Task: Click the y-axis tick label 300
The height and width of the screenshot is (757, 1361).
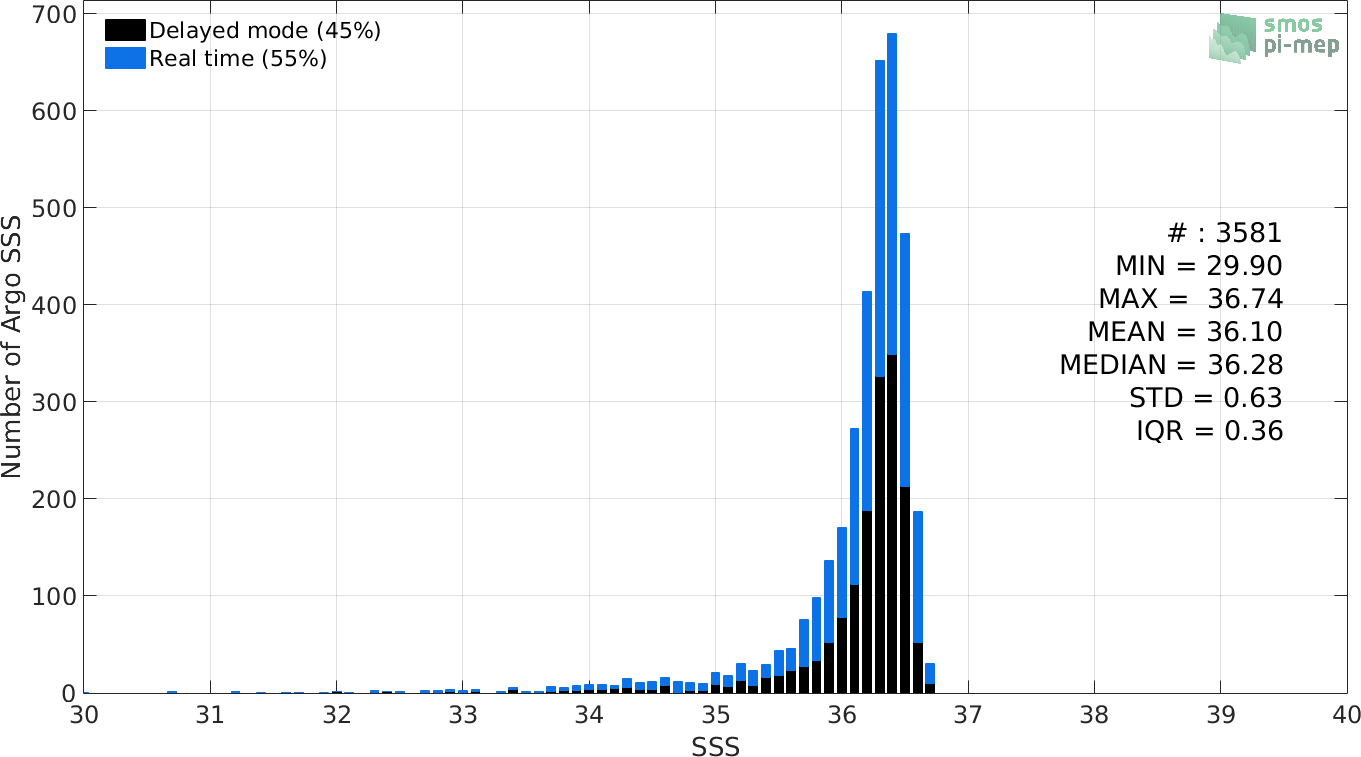Action: 54,402
